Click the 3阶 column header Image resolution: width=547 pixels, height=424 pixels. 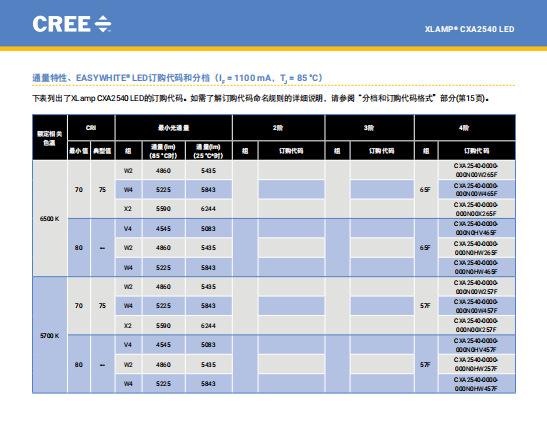(369, 128)
